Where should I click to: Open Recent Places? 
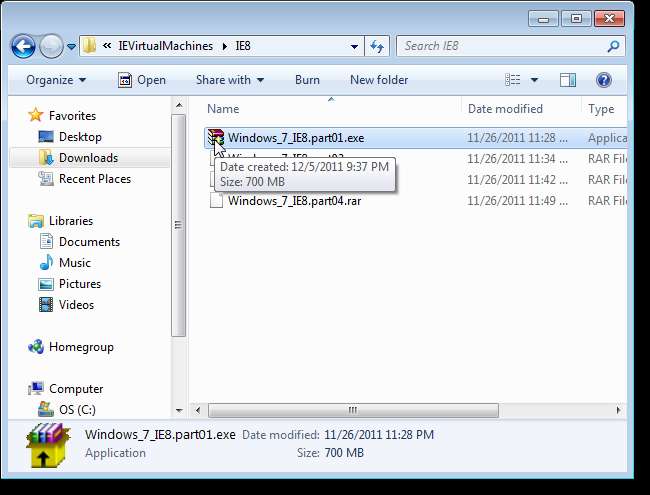click(x=95, y=179)
